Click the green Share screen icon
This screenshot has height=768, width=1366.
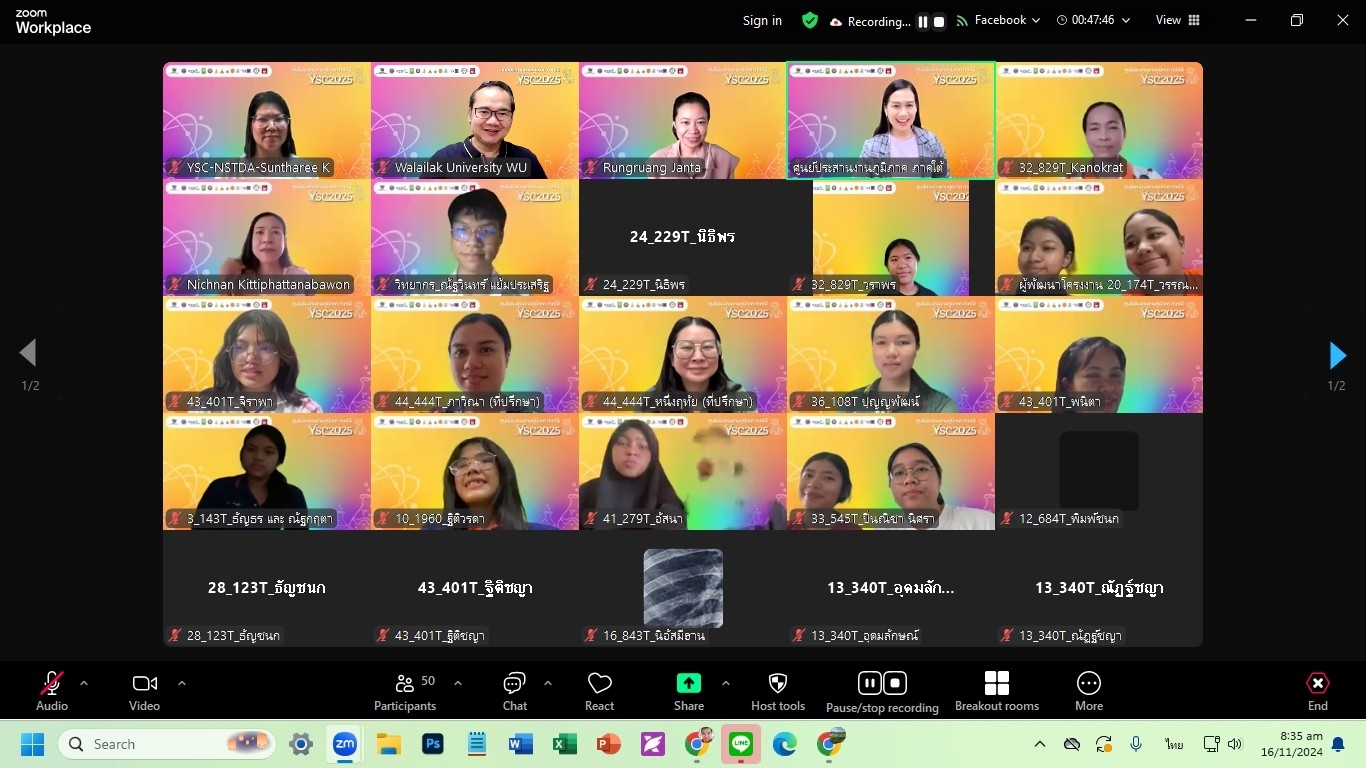click(688, 683)
